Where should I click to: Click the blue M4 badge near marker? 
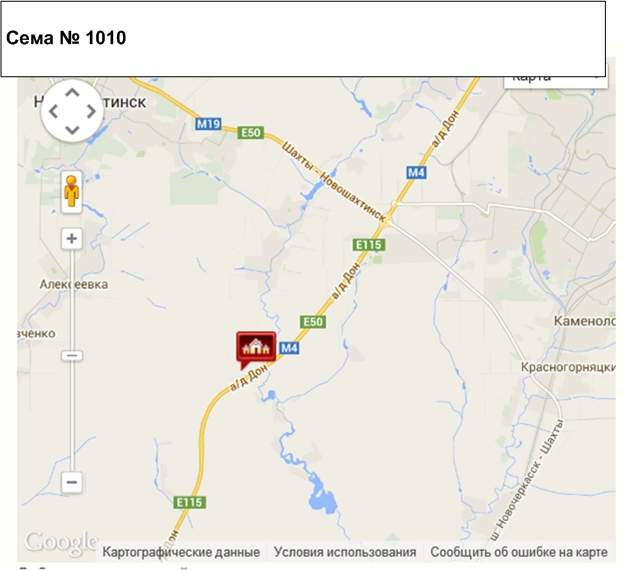tap(289, 348)
